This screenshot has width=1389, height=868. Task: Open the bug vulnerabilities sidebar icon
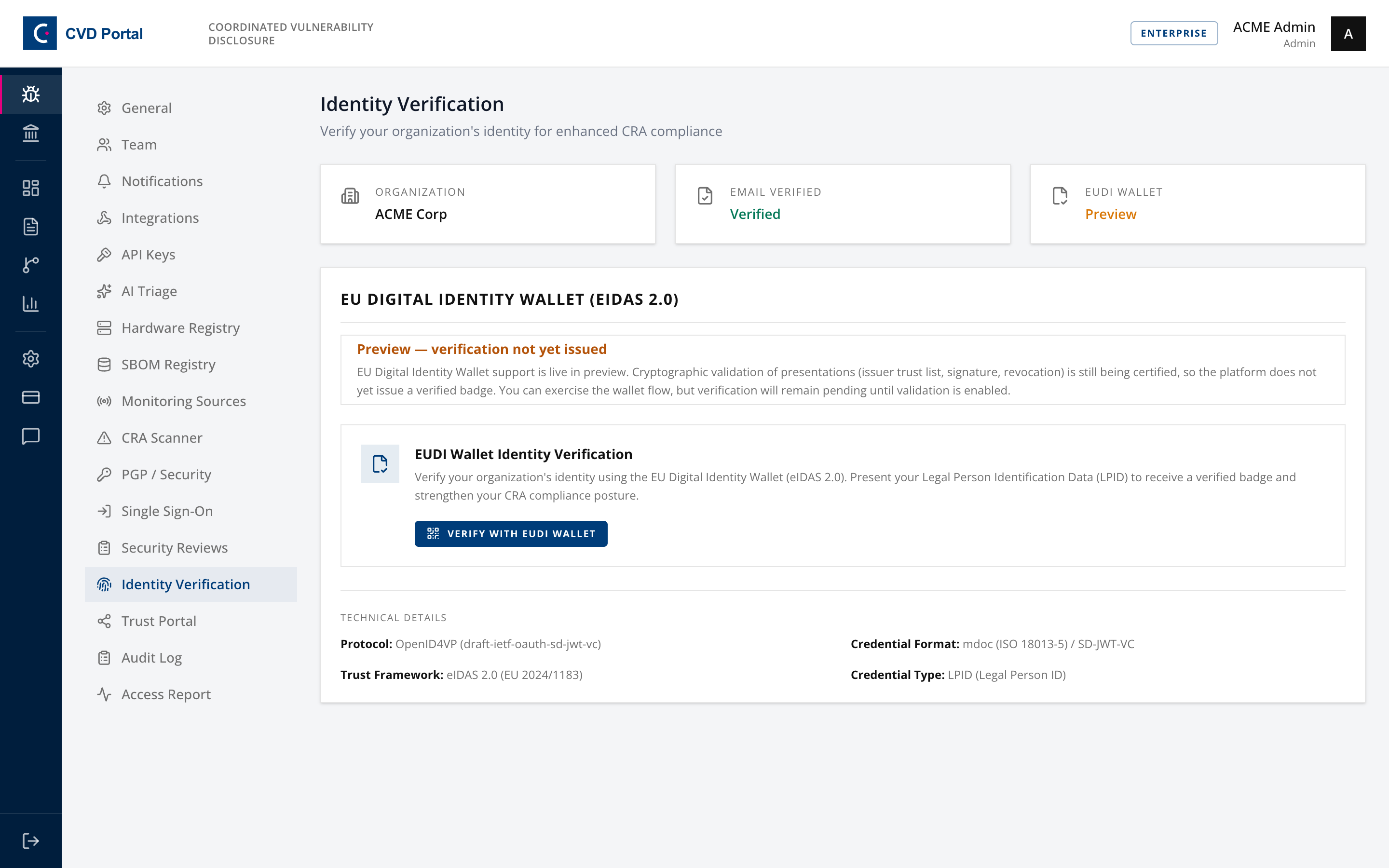(31, 94)
